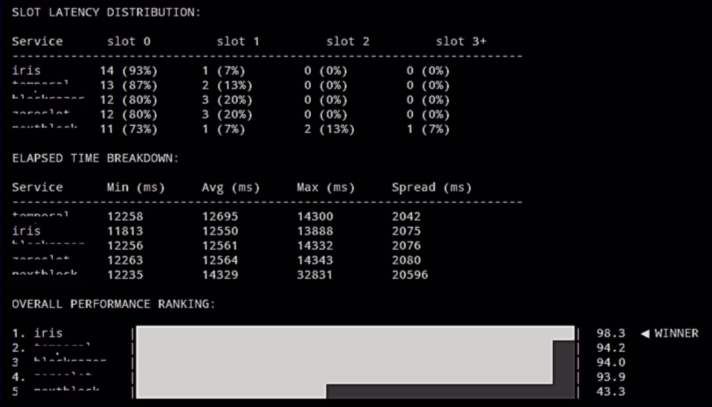Click the 'slot 2' column header
Viewport: 712px width, 407px height.
[348, 41]
